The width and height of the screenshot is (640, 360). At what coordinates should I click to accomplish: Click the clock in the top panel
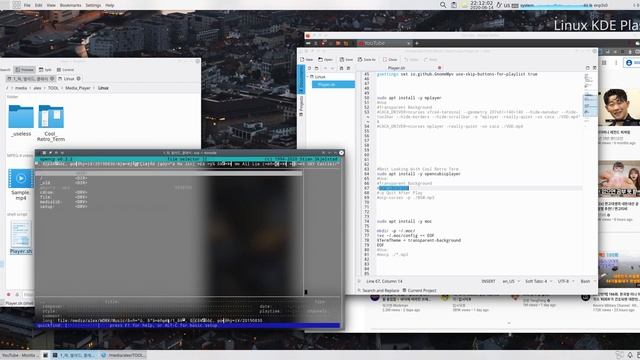(482, 5)
